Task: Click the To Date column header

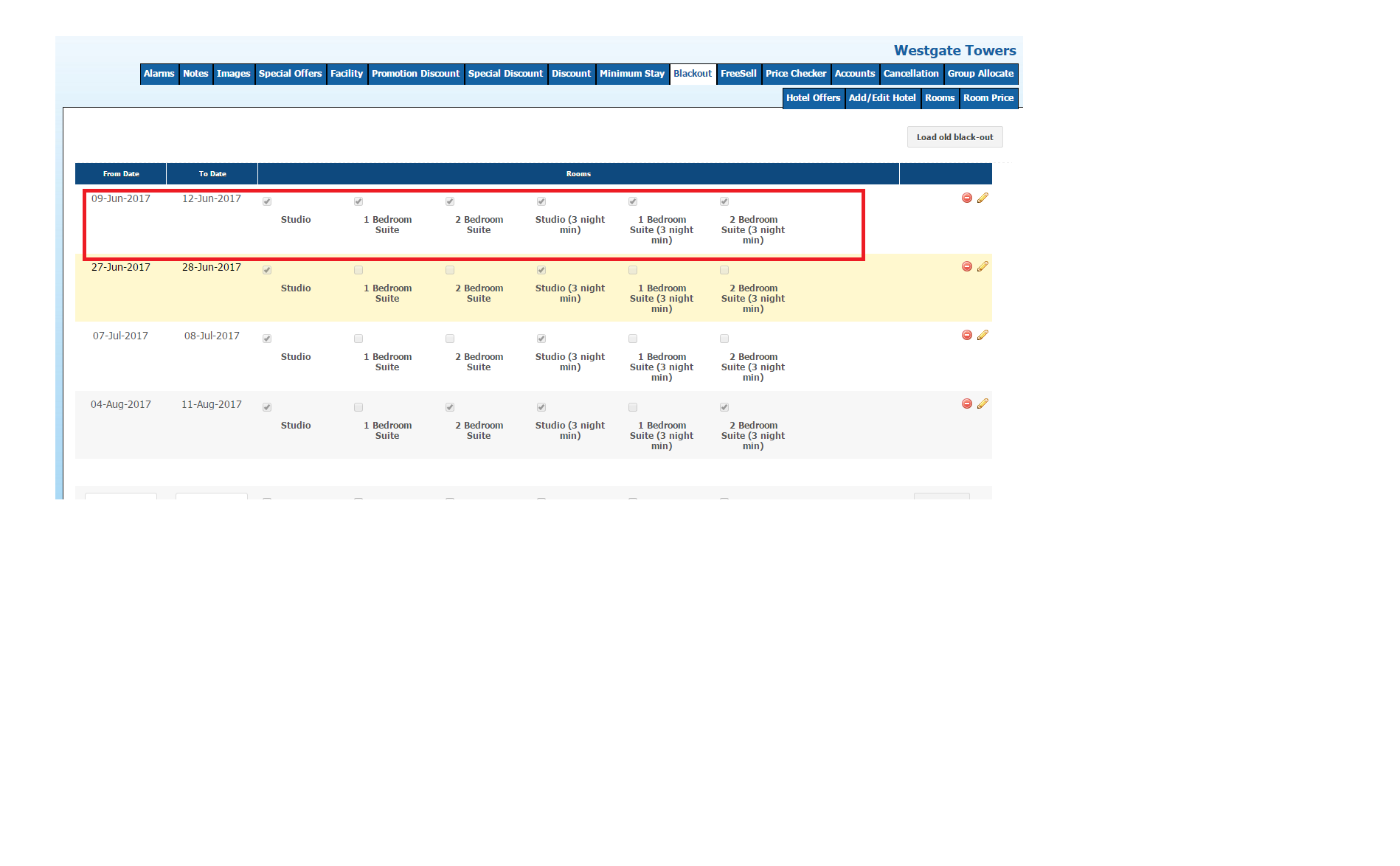Action: [212, 174]
